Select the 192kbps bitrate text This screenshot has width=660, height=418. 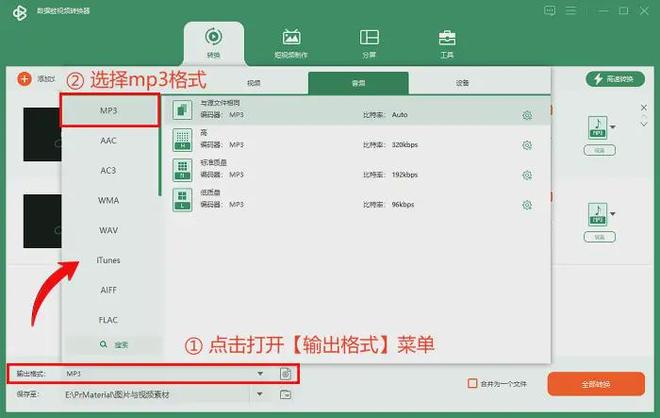click(x=405, y=175)
